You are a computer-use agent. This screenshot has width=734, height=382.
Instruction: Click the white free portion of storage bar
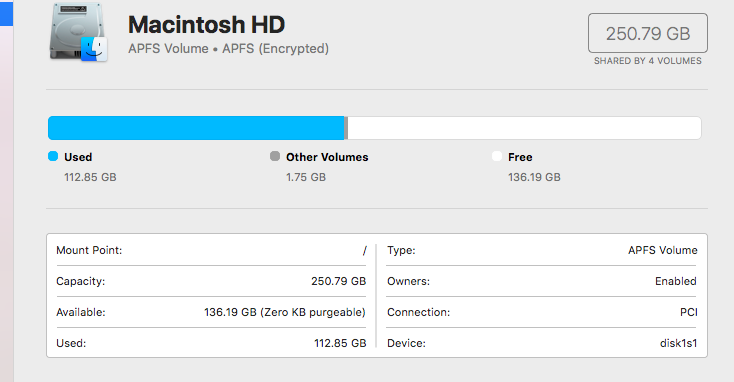tap(525, 128)
